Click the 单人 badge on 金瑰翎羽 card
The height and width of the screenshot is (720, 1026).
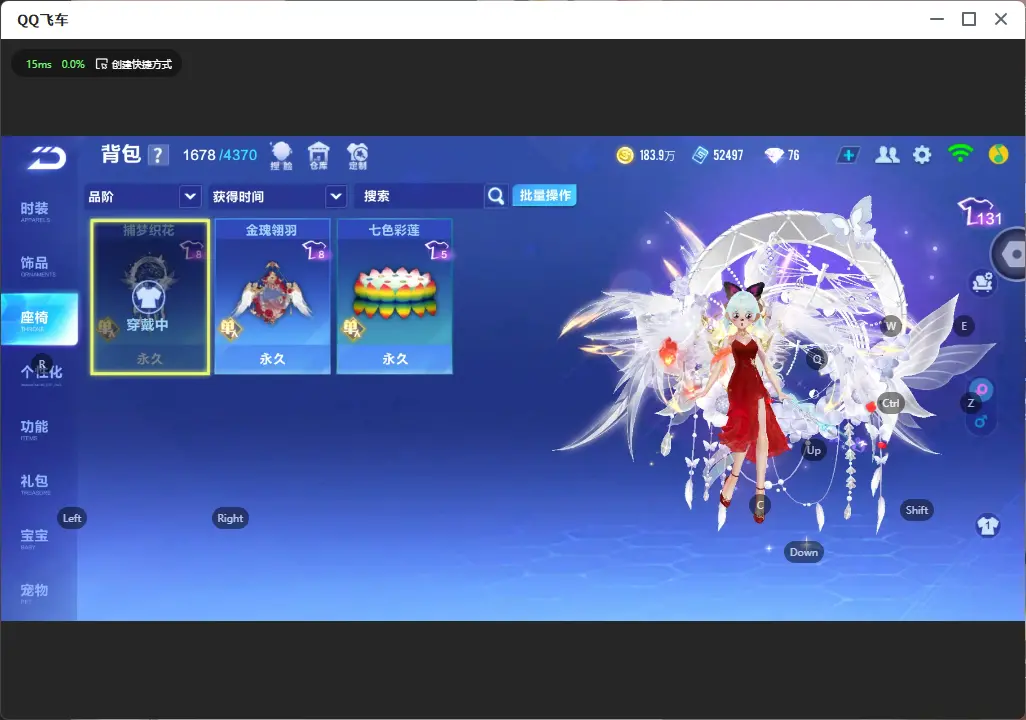230,327
